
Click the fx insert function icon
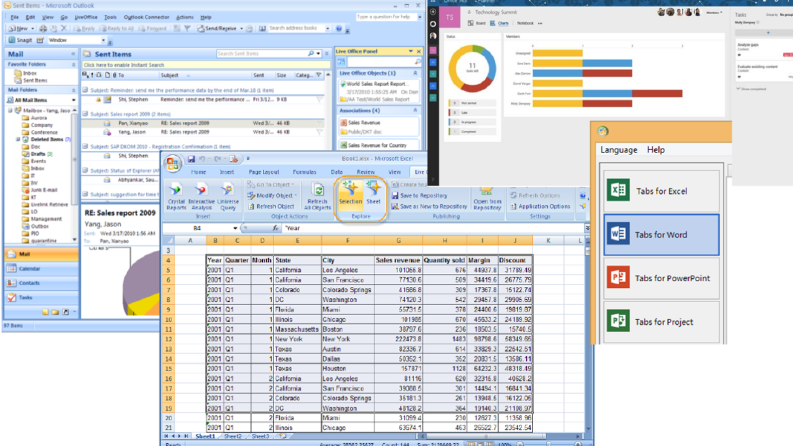(x=275, y=228)
